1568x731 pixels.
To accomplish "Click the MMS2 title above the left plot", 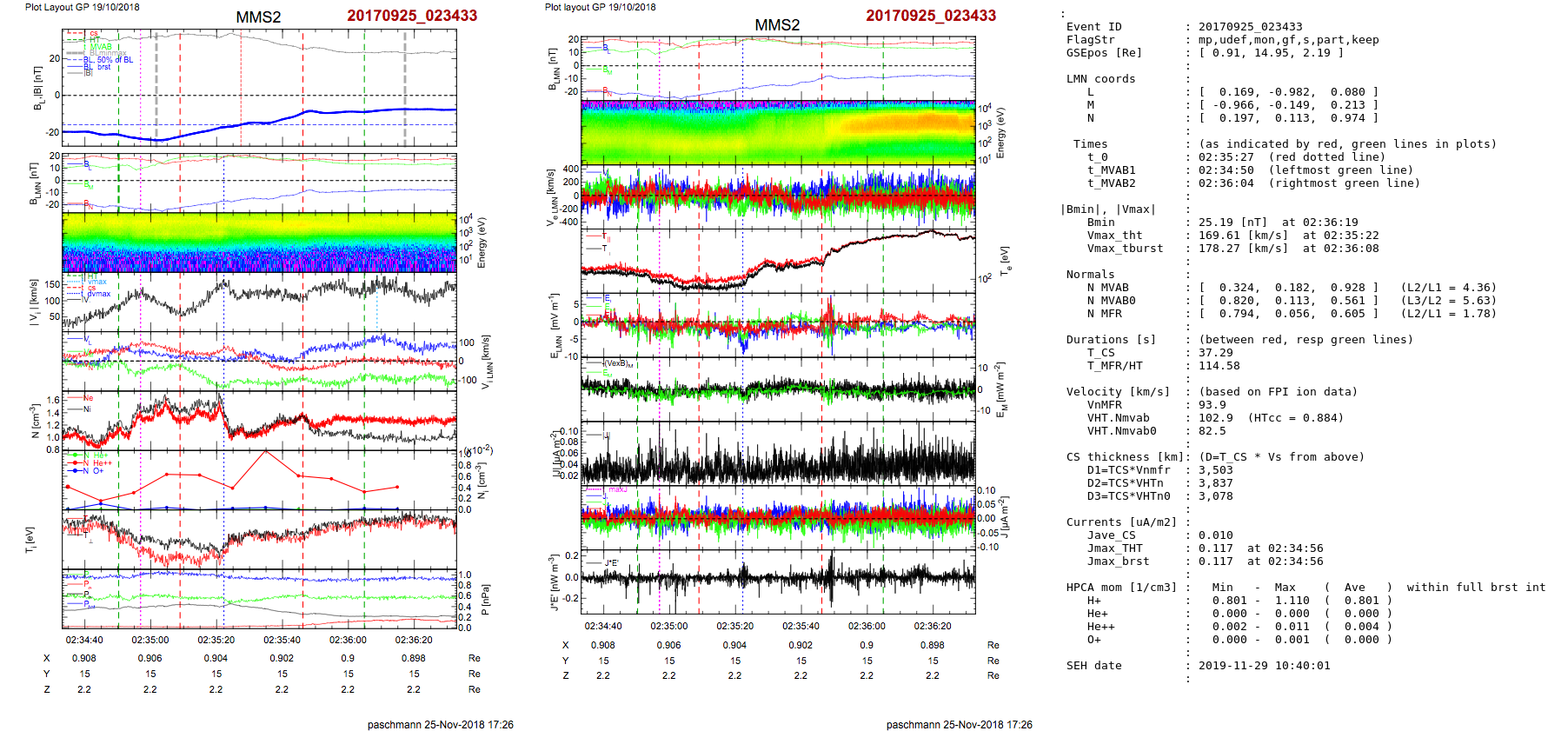I will [x=258, y=17].
